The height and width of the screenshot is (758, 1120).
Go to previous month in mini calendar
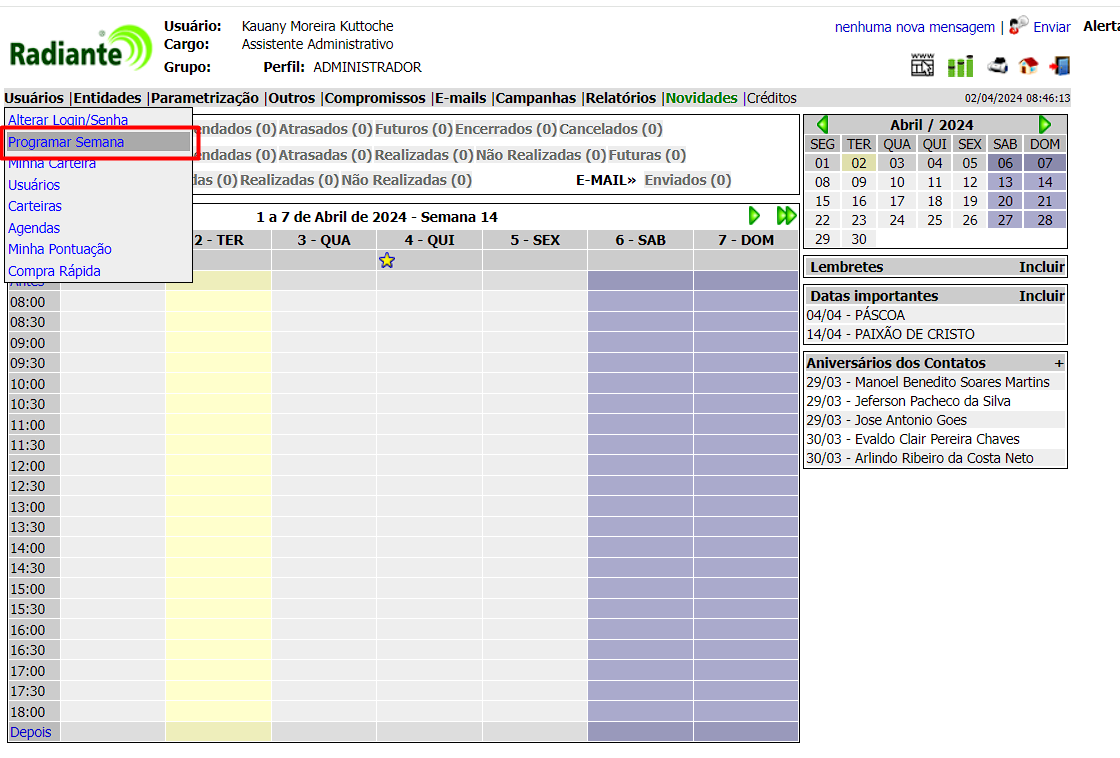tap(822, 125)
